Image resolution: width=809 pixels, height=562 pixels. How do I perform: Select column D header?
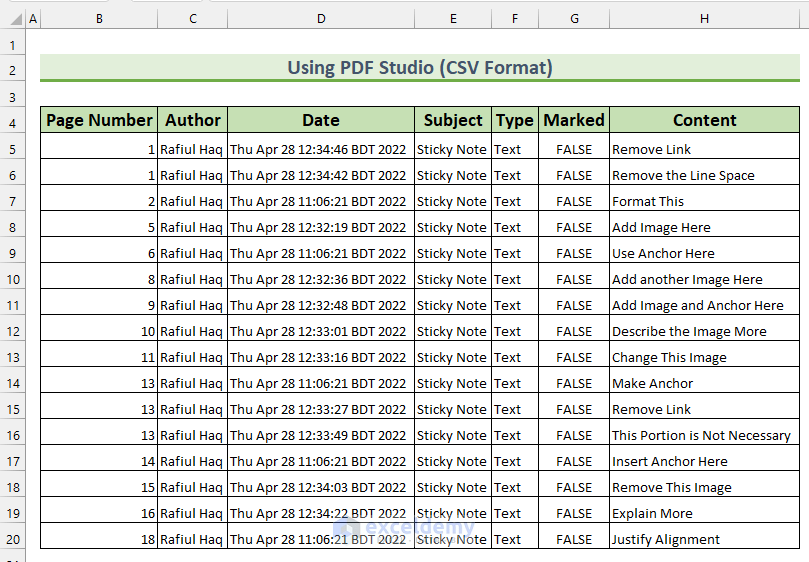321,19
